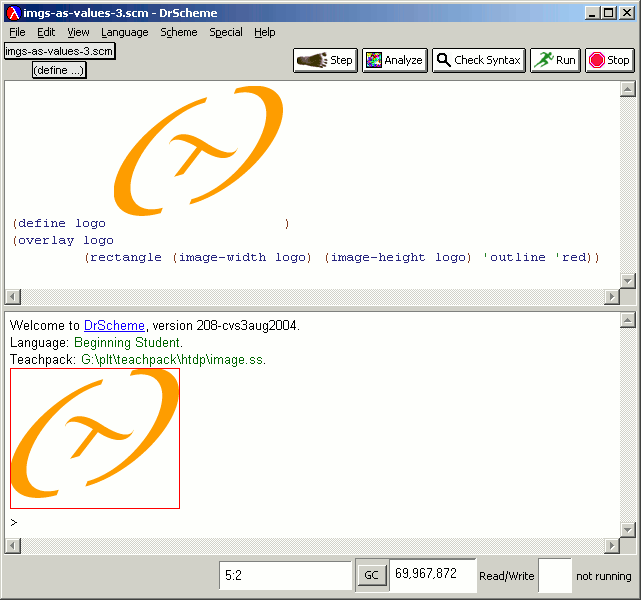The width and height of the screenshot is (641, 600).
Task: Click the 'red symbol in the code
Action: coord(572,257)
